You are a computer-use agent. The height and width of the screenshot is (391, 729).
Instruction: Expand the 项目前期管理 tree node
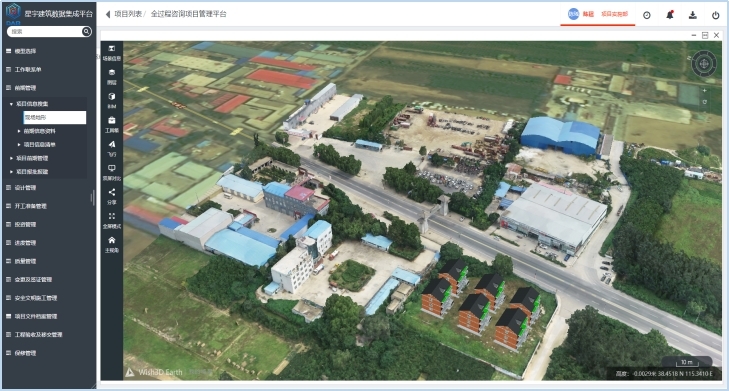[x=11, y=158]
